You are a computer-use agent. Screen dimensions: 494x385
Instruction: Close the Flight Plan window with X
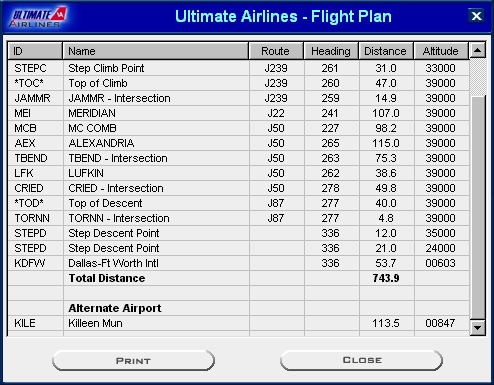pyautogui.click(x=476, y=16)
